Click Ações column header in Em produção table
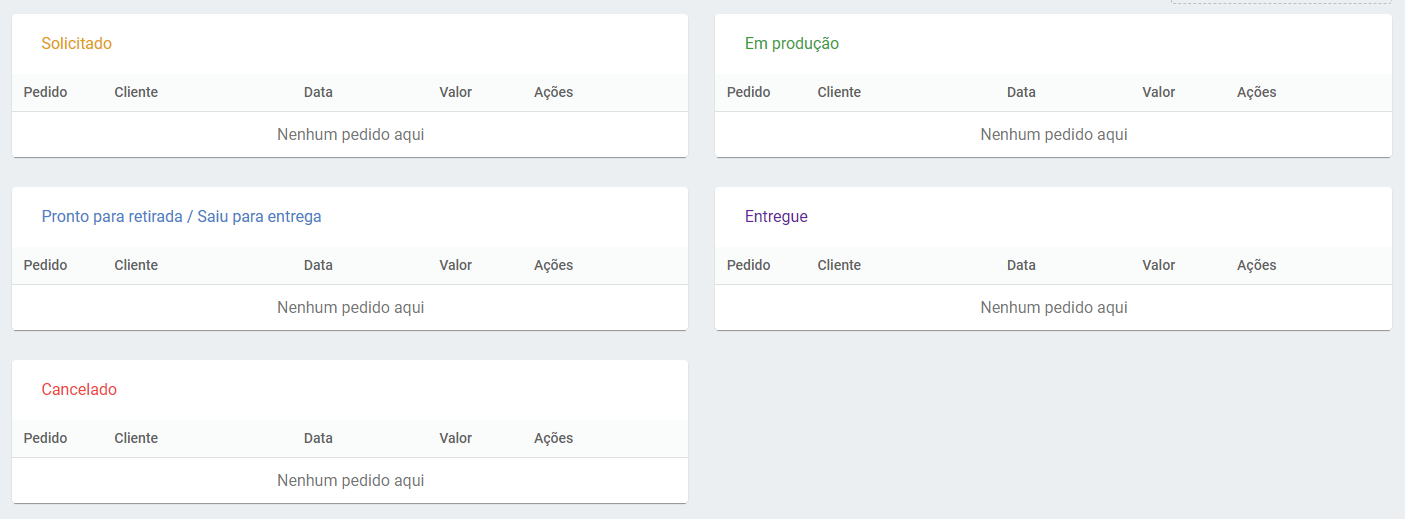 tap(1256, 93)
